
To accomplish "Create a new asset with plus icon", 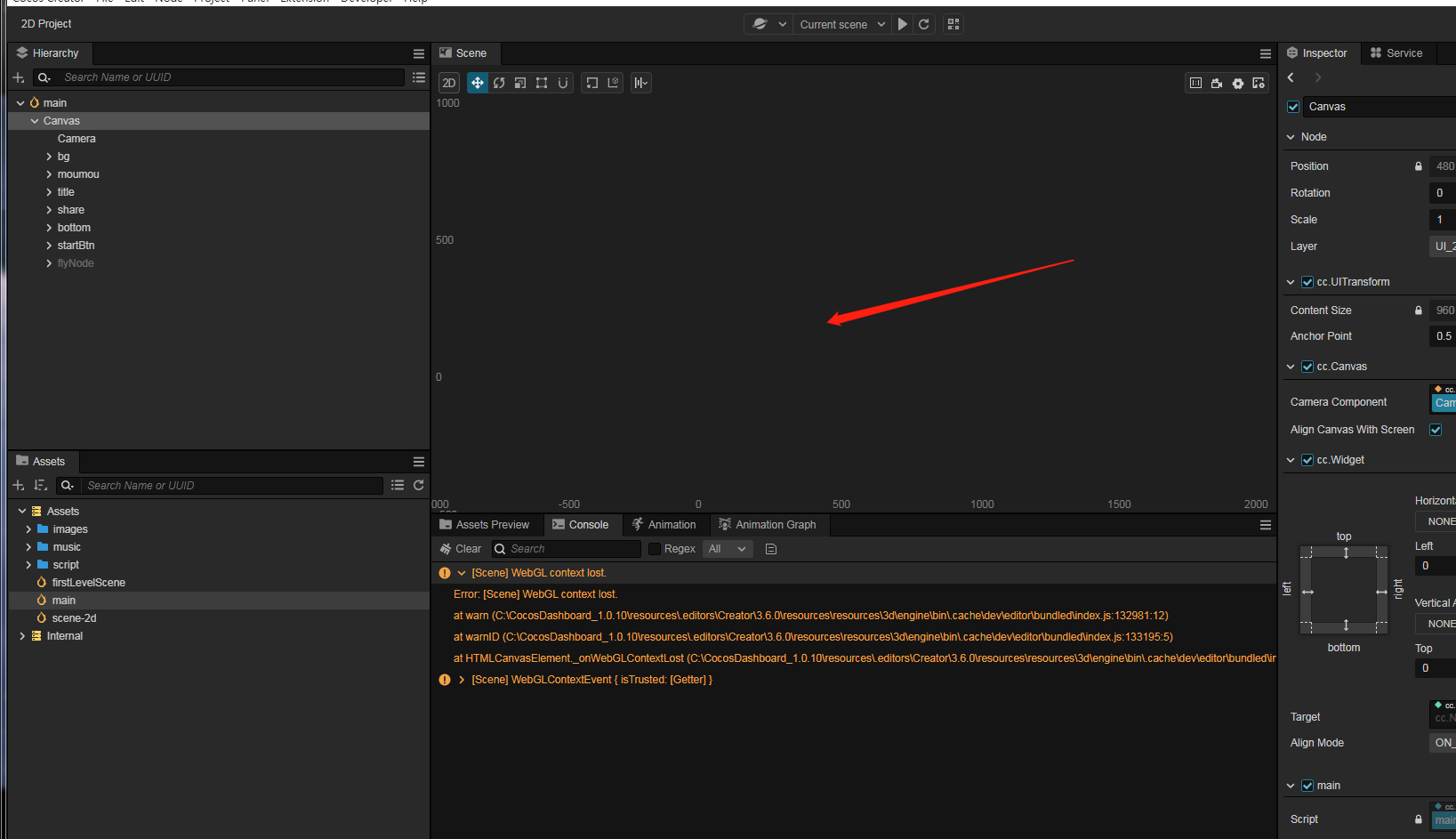I will click(x=19, y=485).
